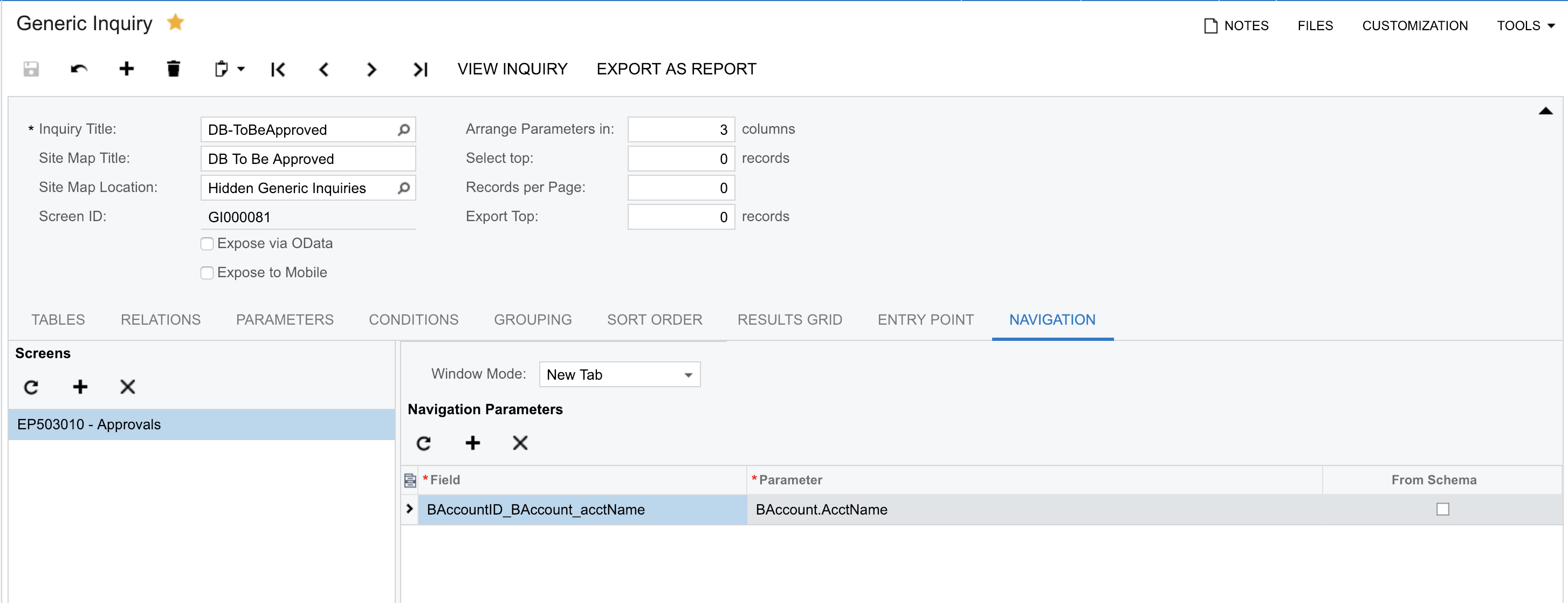Click VIEW INQUIRY button

512,69
